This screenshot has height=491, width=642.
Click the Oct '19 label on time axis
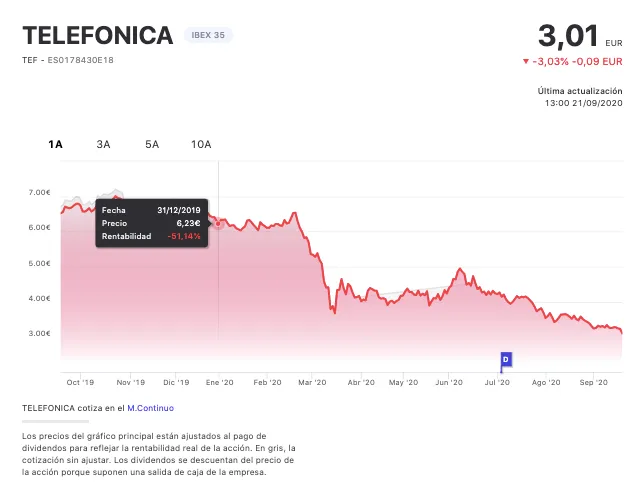pos(79,382)
